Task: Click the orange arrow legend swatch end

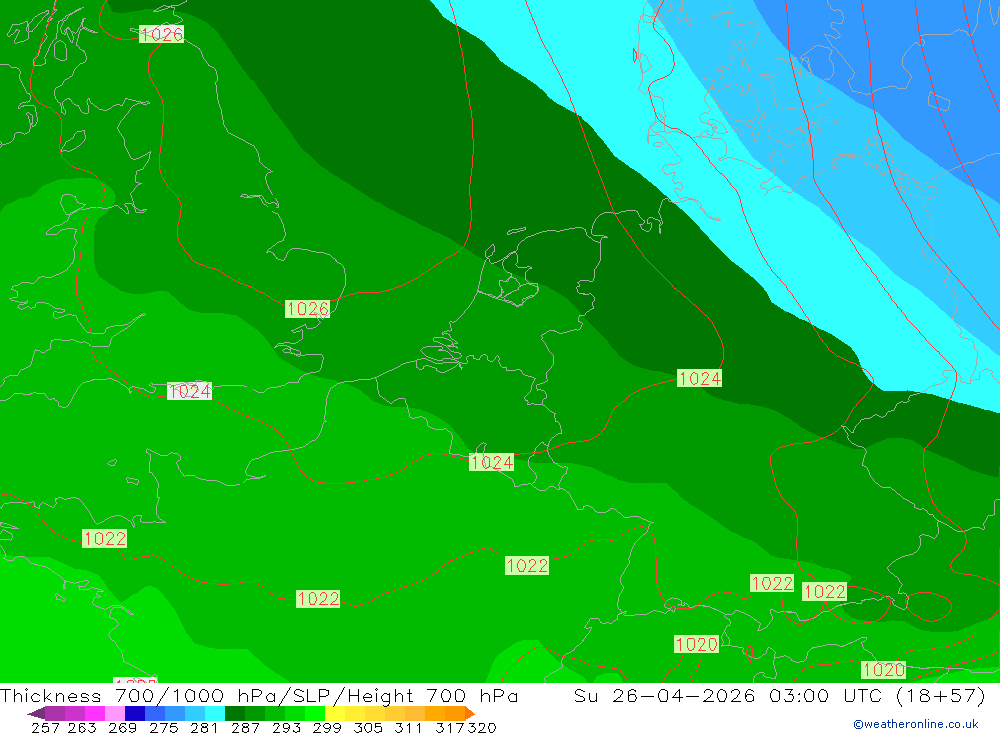Action: 470,713
